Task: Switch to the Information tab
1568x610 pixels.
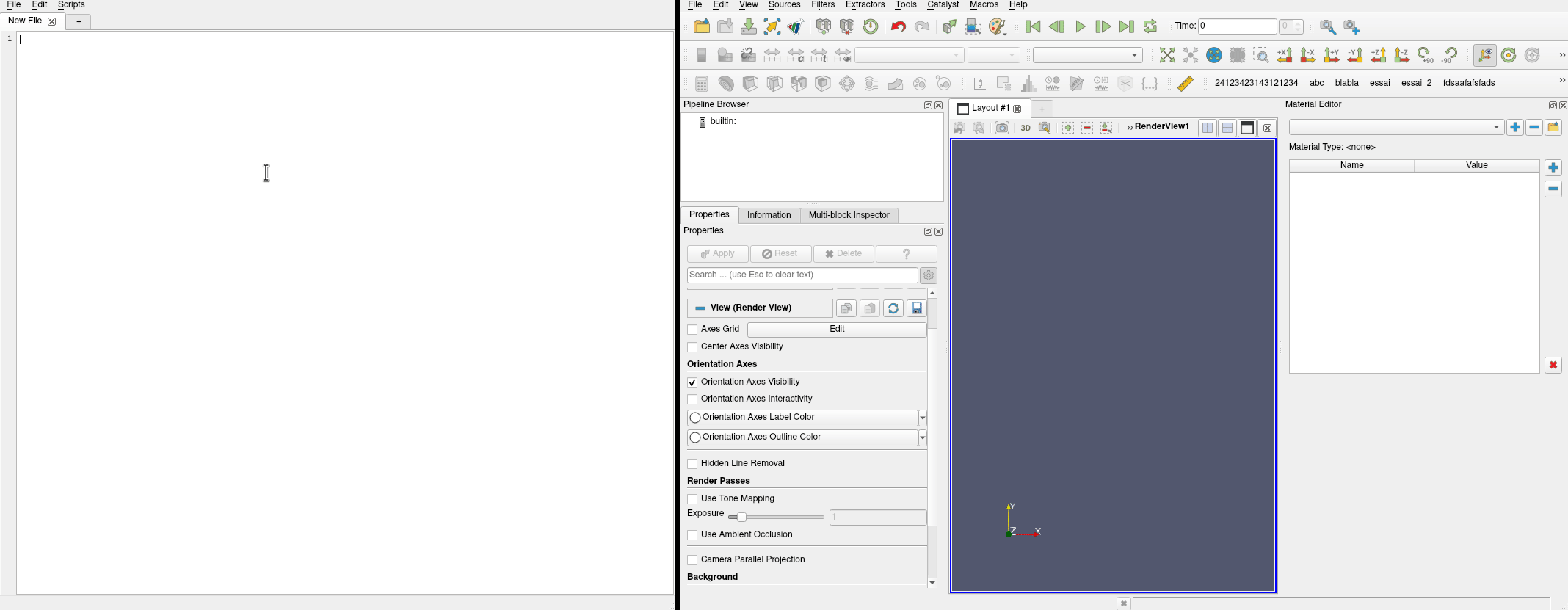Action: (769, 216)
